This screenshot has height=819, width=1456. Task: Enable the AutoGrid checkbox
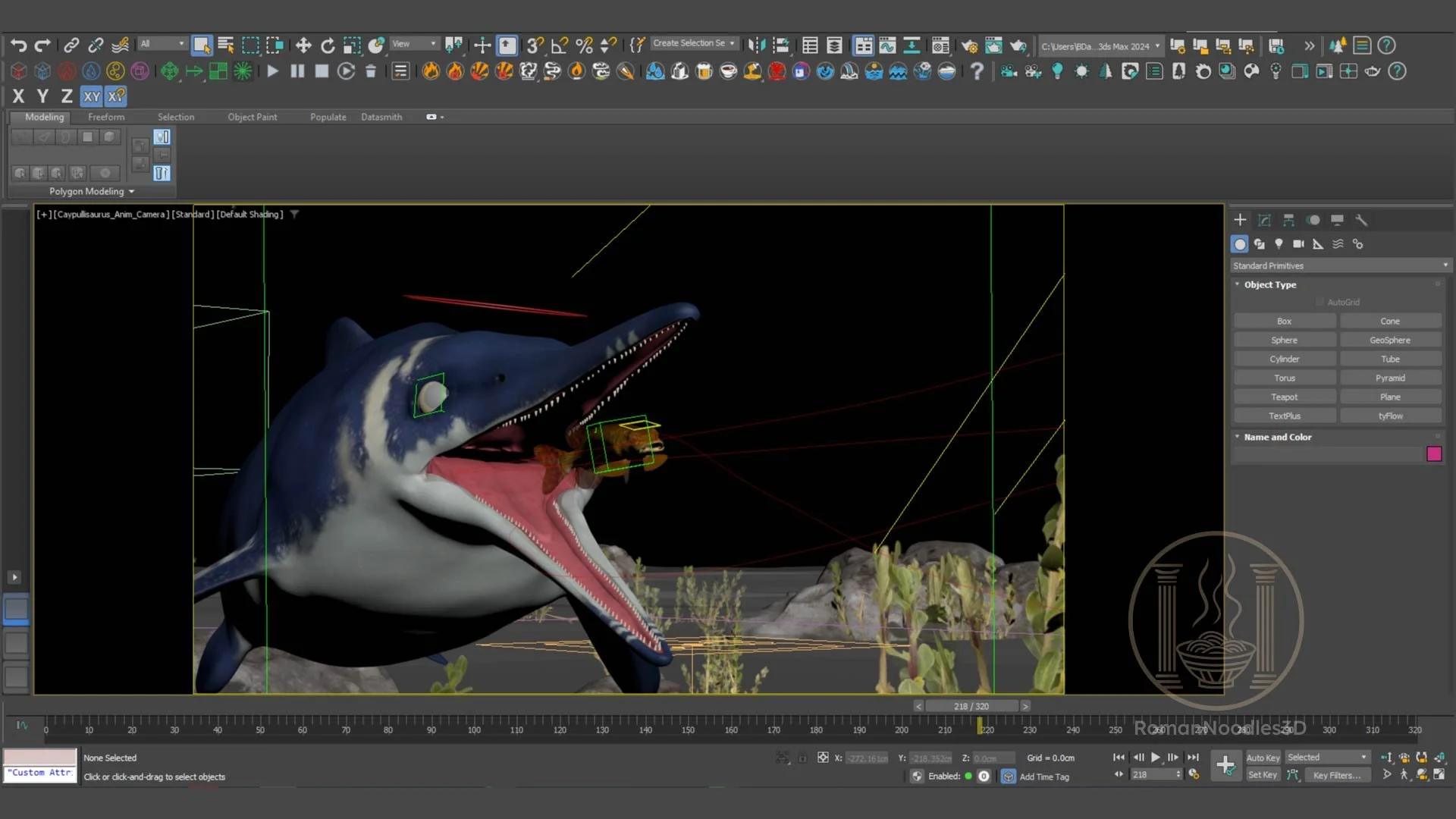coord(1320,302)
